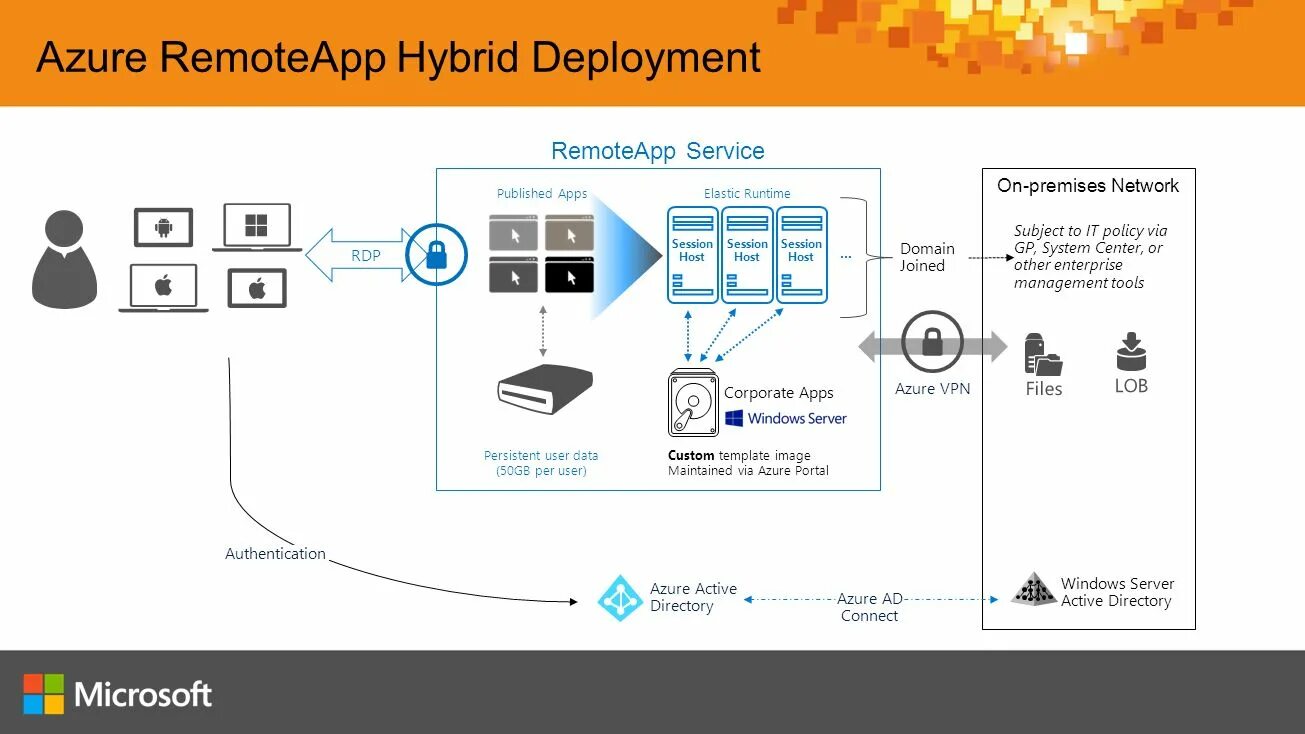The height and width of the screenshot is (734, 1305).
Task: Click the 'Subject to IT policy' italic text
Action: tap(1090, 256)
